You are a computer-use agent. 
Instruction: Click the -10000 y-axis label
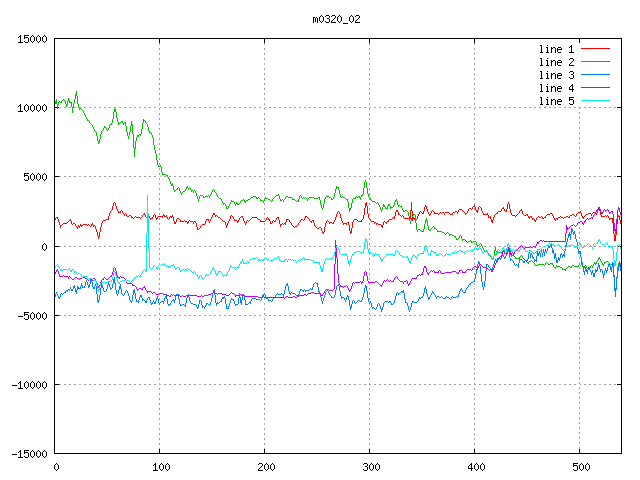click(29, 384)
